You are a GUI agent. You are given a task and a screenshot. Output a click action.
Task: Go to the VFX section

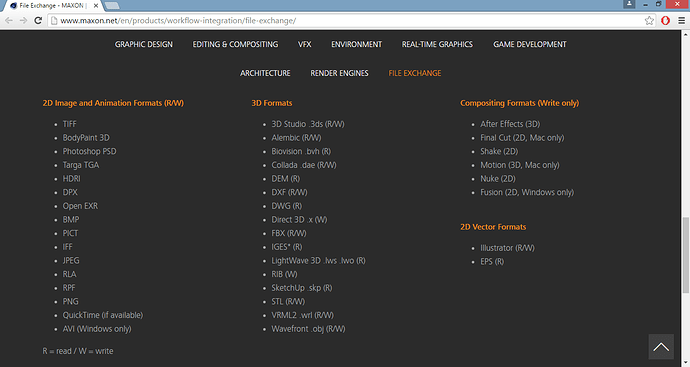pos(305,44)
